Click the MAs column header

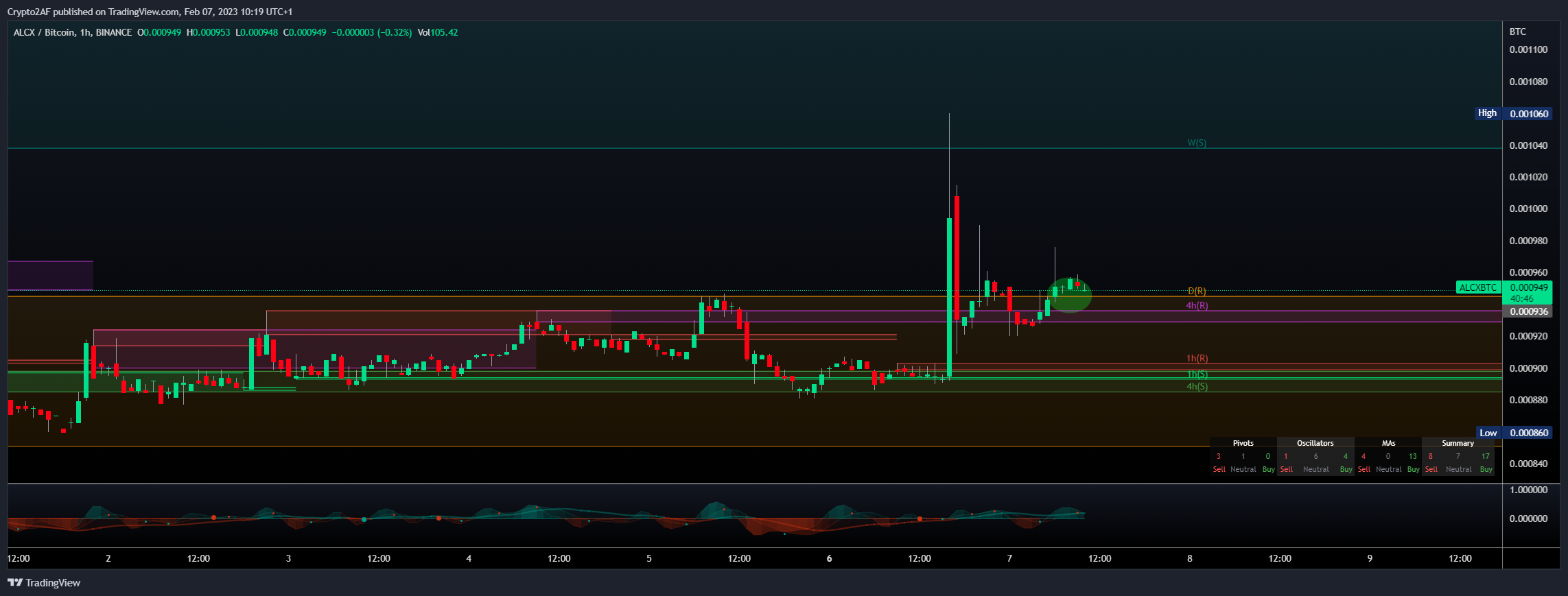(x=1388, y=443)
